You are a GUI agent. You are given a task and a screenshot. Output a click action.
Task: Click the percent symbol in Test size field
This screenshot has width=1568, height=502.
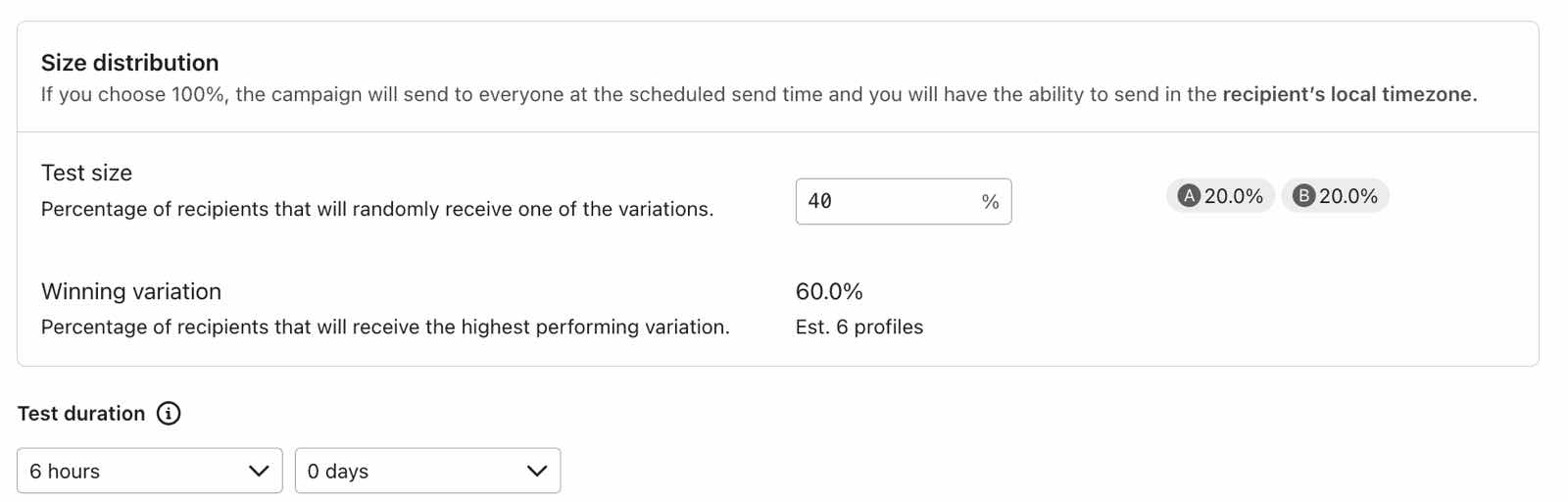(990, 202)
